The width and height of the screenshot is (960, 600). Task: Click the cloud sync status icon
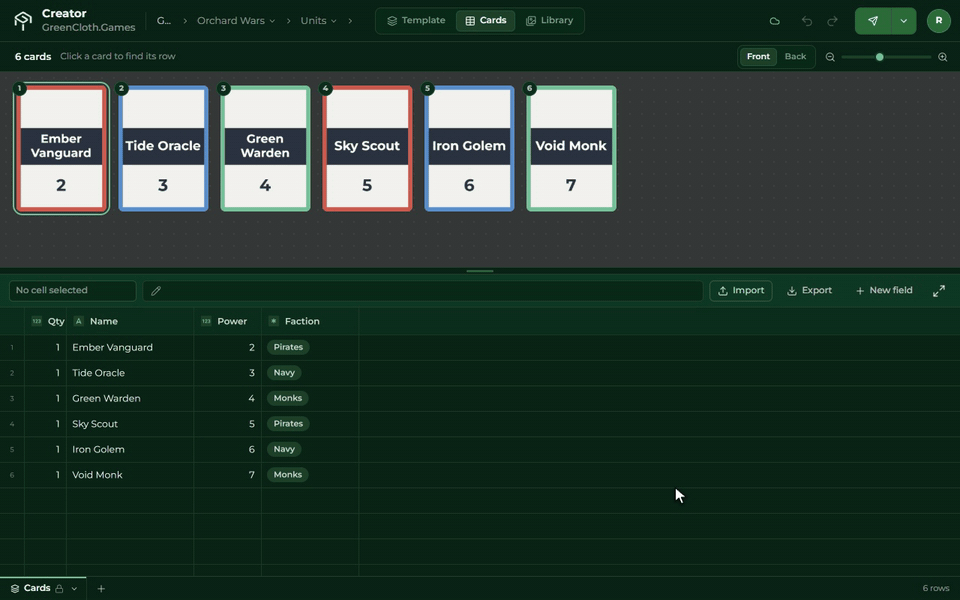[774, 21]
